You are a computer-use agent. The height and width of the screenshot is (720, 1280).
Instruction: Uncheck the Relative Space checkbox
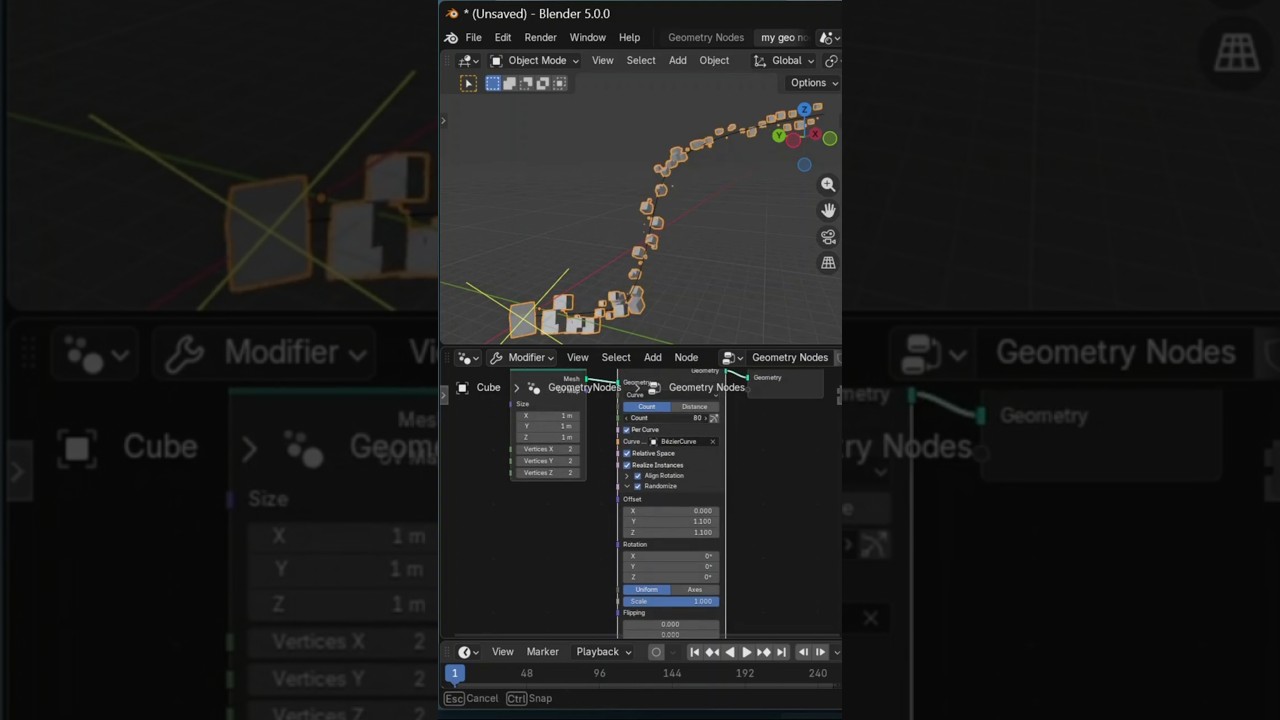[x=627, y=454]
